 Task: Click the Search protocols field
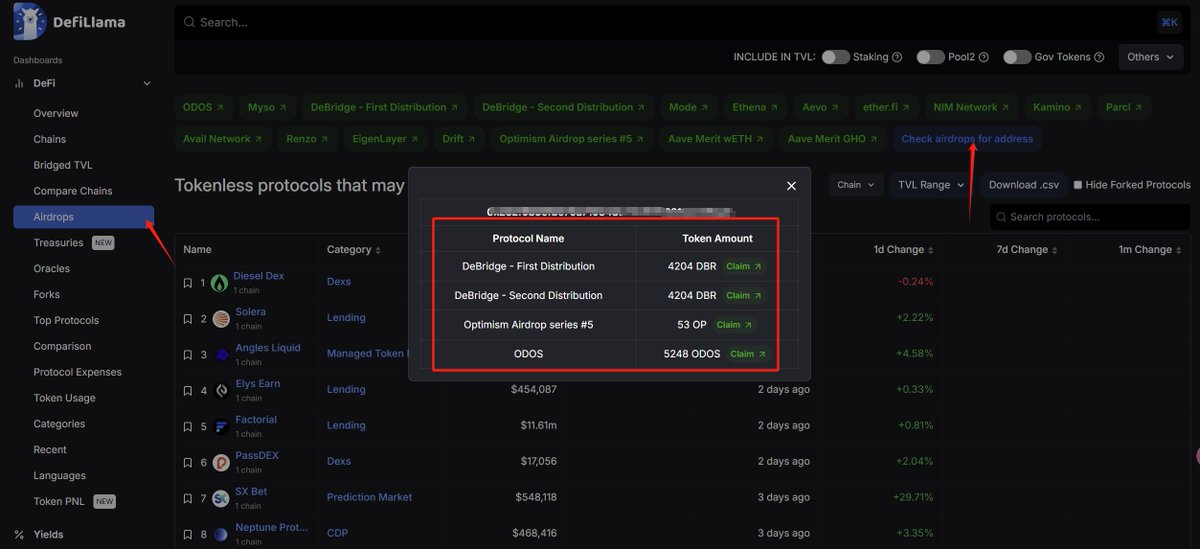pos(1090,217)
